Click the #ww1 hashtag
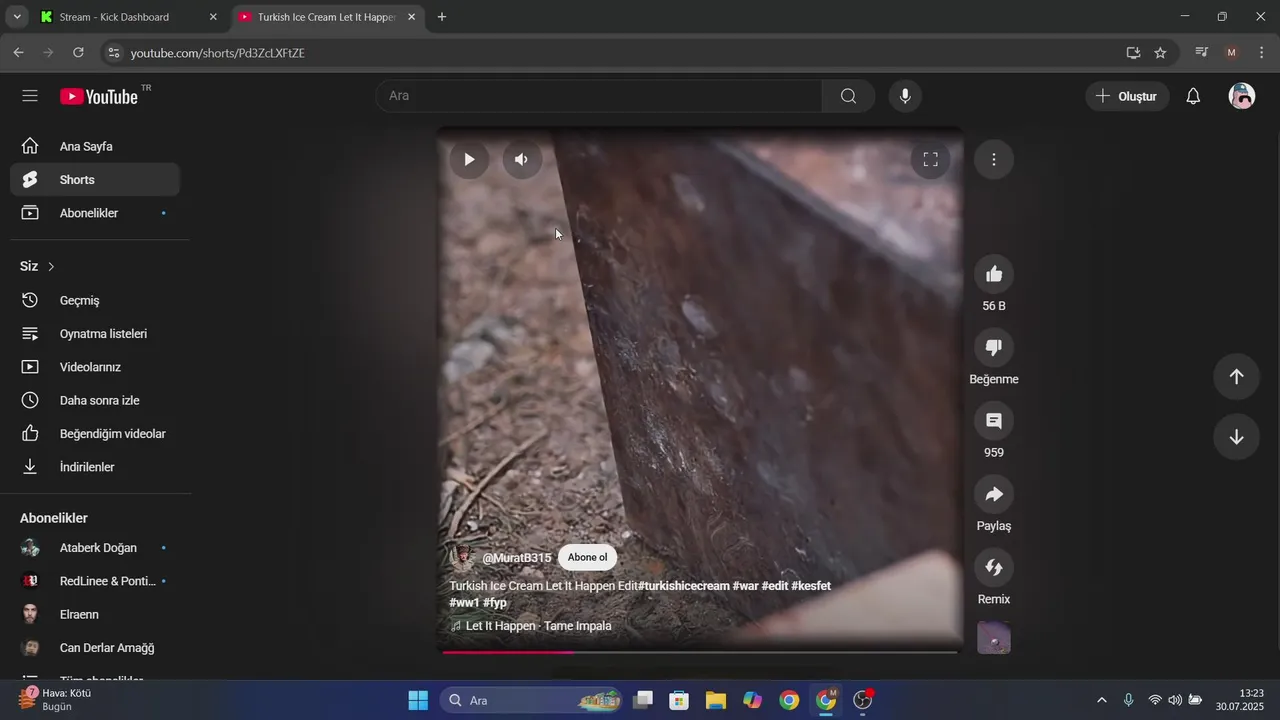 coord(464,603)
